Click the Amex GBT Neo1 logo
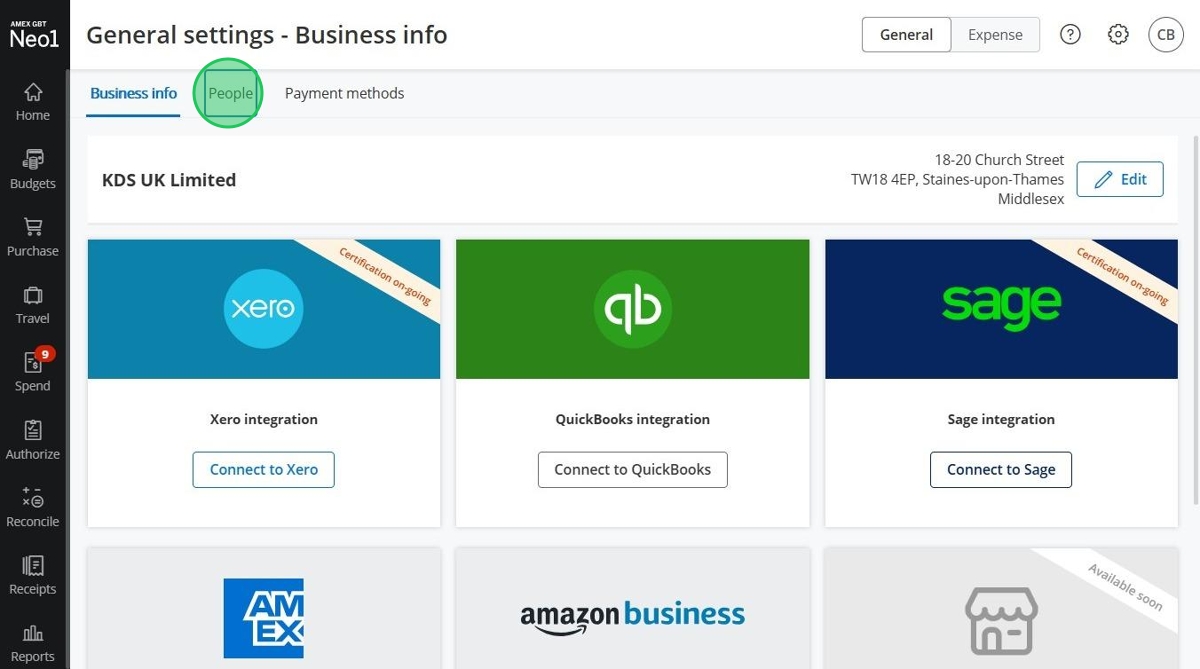The width and height of the screenshot is (1200, 669). click(x=33, y=35)
